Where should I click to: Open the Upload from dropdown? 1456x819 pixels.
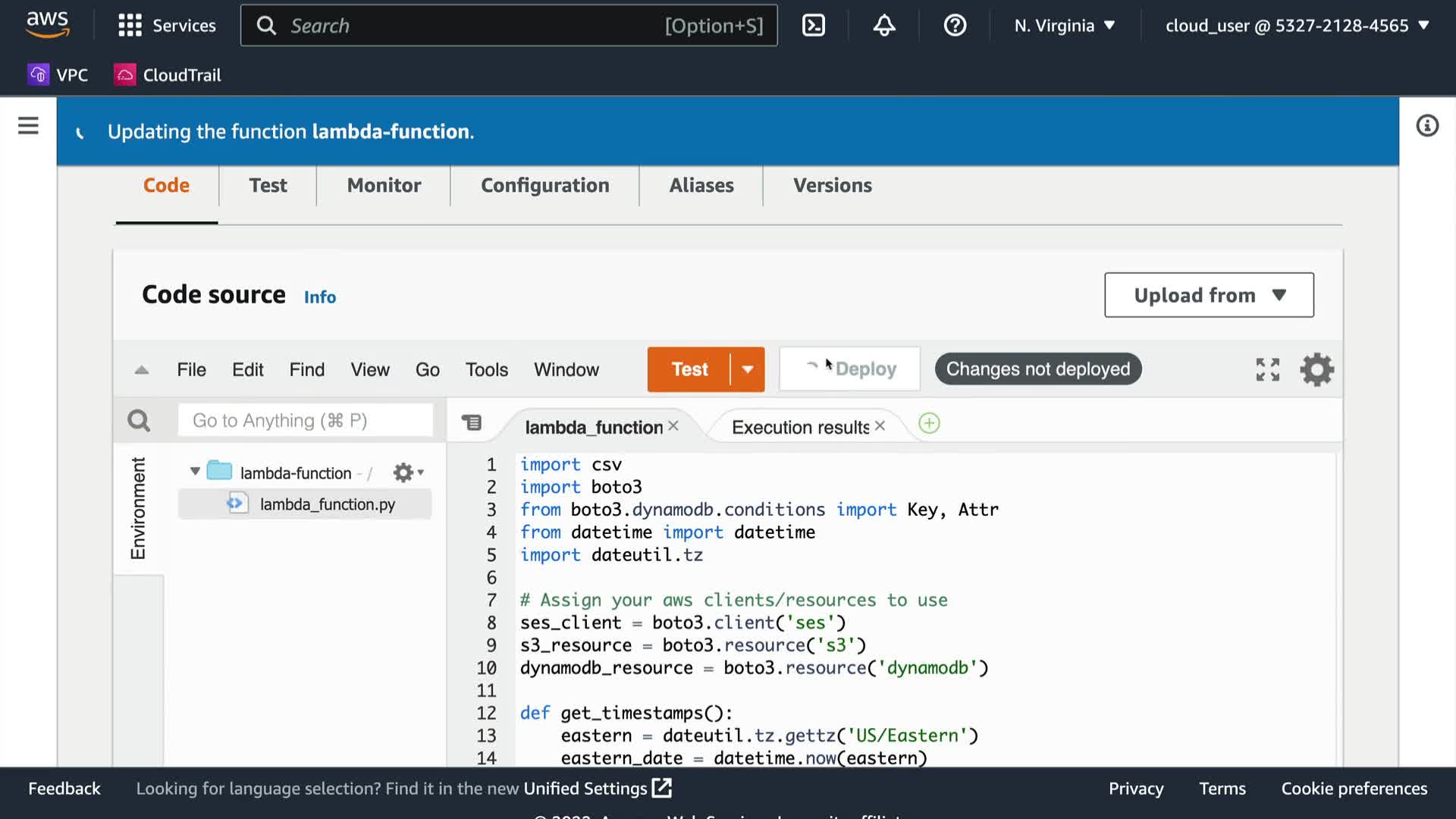1209,295
